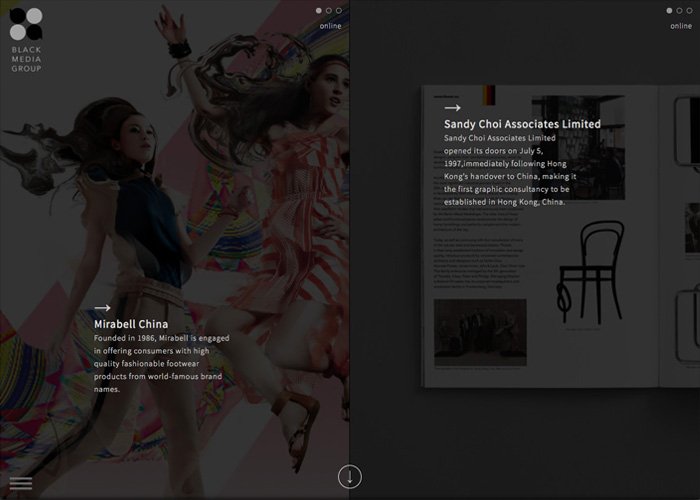Click the arrow above Mirabell China
The width and height of the screenshot is (700, 500).
click(102, 308)
